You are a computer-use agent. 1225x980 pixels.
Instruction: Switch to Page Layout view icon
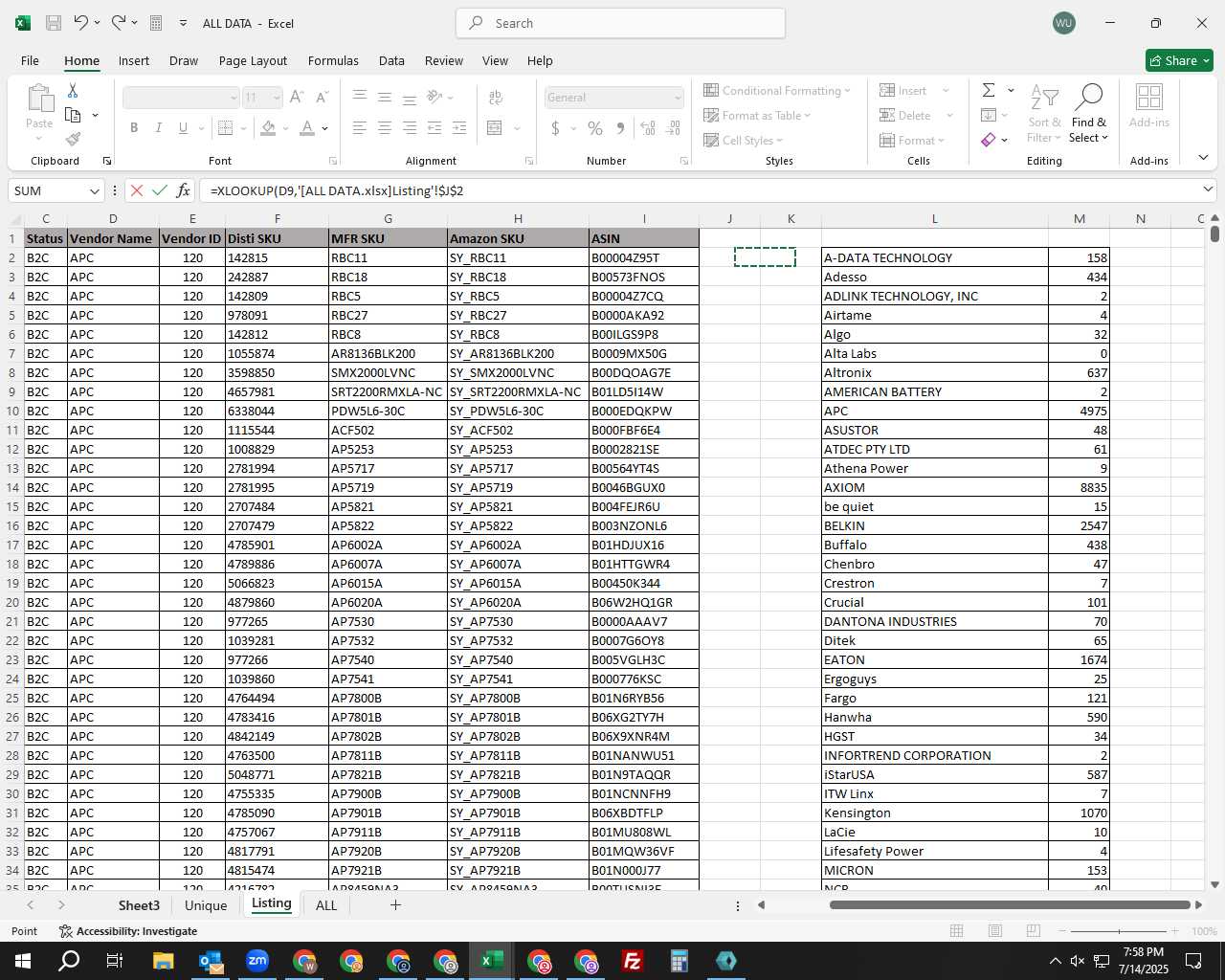[x=995, y=931]
